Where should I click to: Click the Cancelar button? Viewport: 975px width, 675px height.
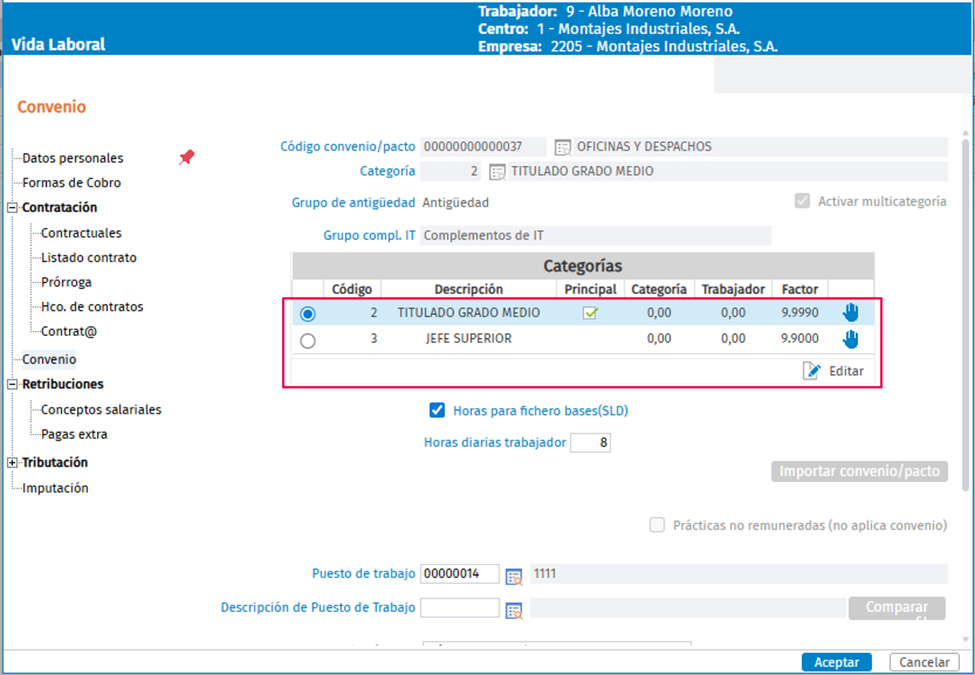point(924,663)
